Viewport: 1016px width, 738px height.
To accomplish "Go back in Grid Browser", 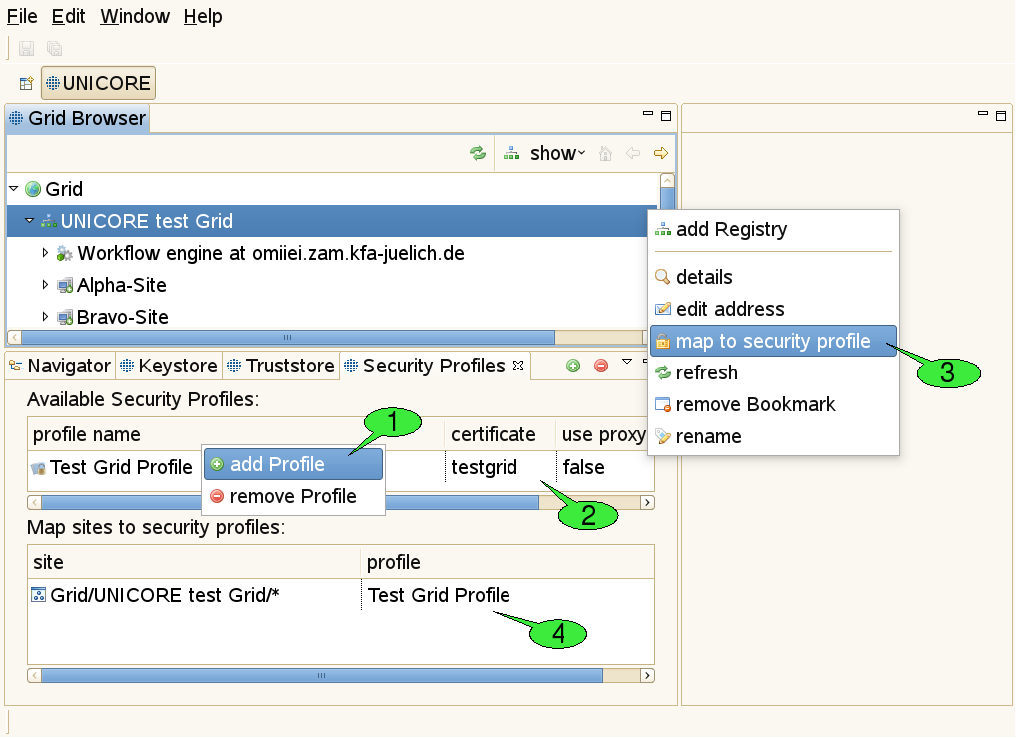I will coord(633,154).
